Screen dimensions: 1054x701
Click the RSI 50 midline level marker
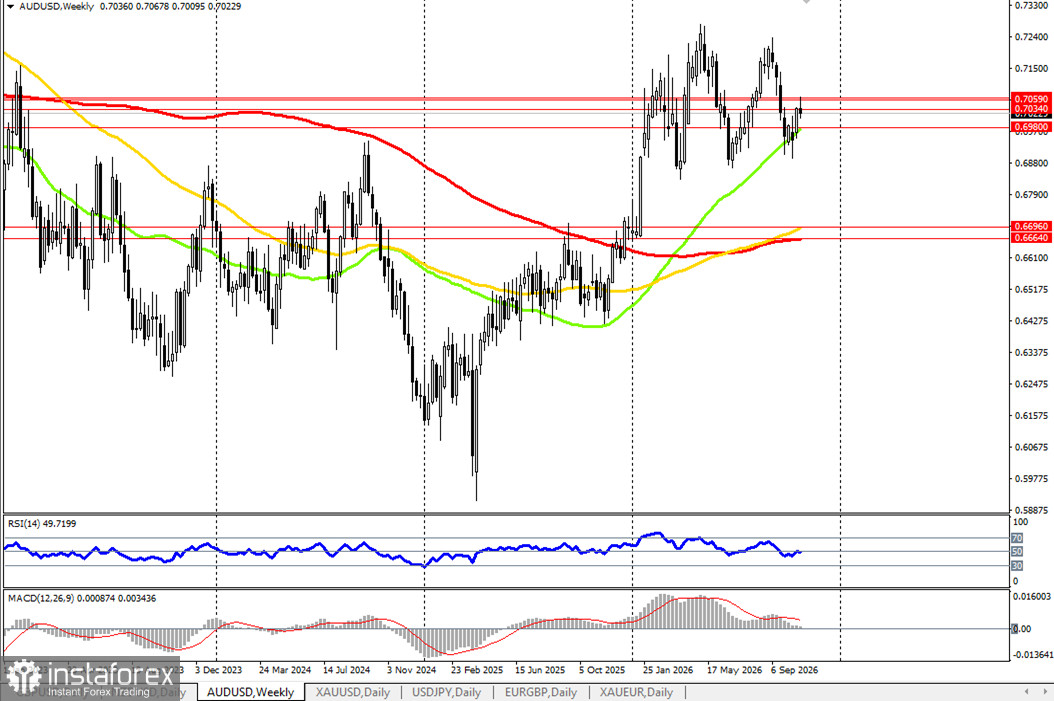pos(1017,551)
